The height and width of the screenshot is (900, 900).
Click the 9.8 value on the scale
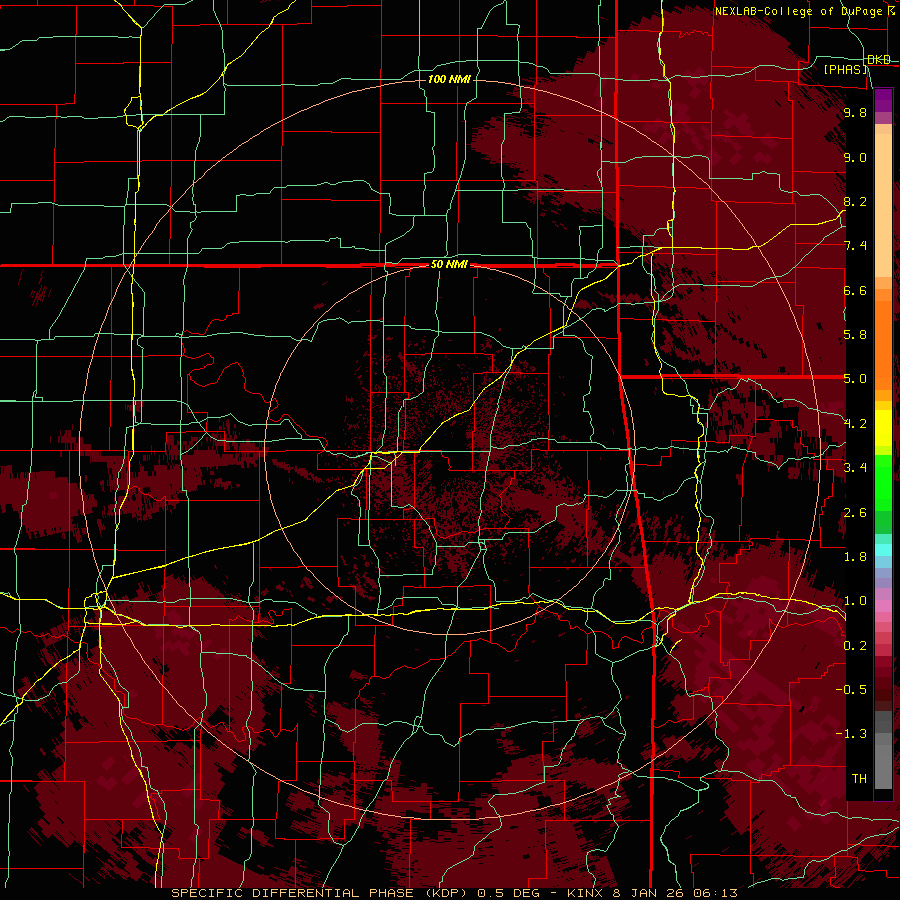(x=855, y=113)
